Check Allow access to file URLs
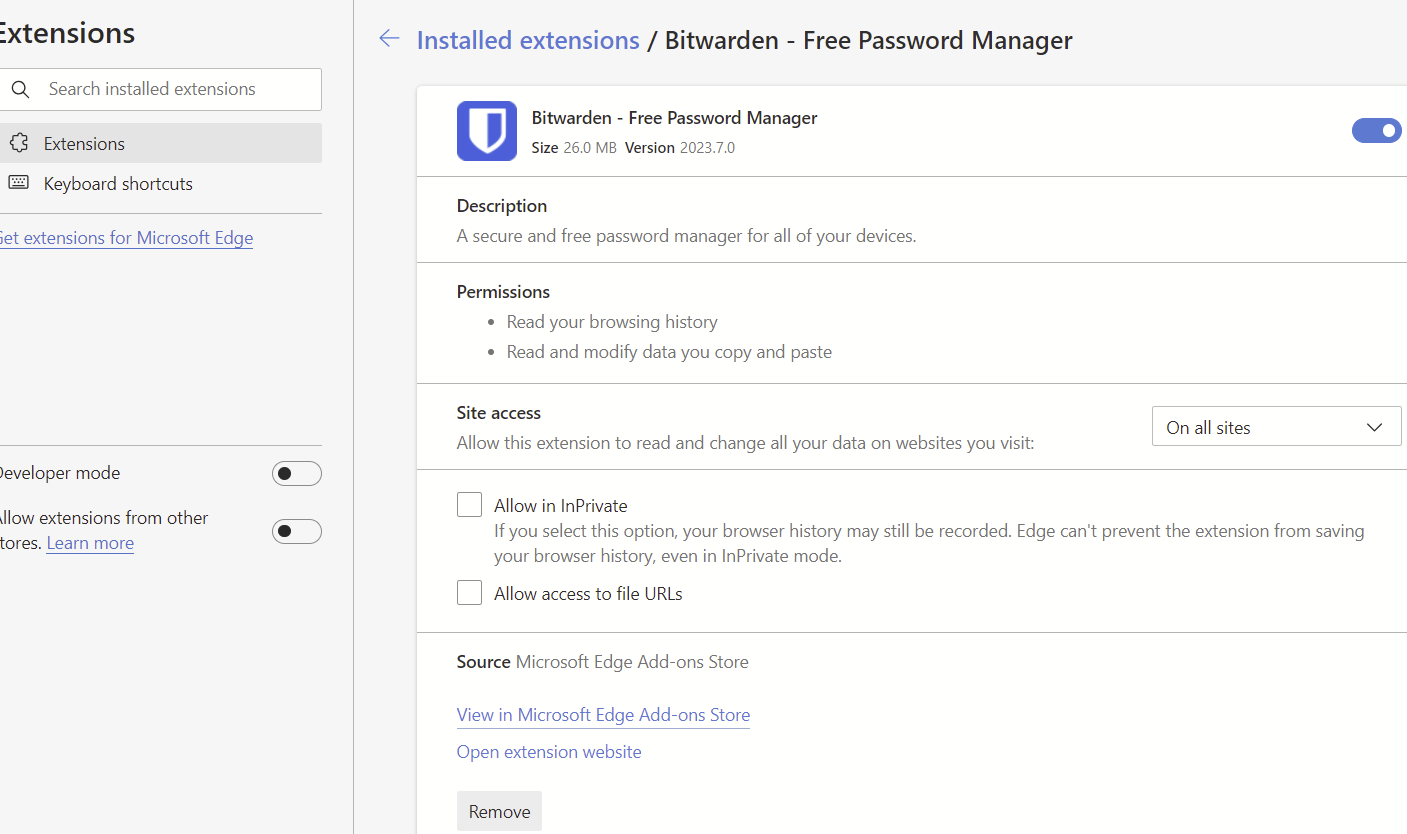This screenshot has height=834, width=1407. click(469, 593)
